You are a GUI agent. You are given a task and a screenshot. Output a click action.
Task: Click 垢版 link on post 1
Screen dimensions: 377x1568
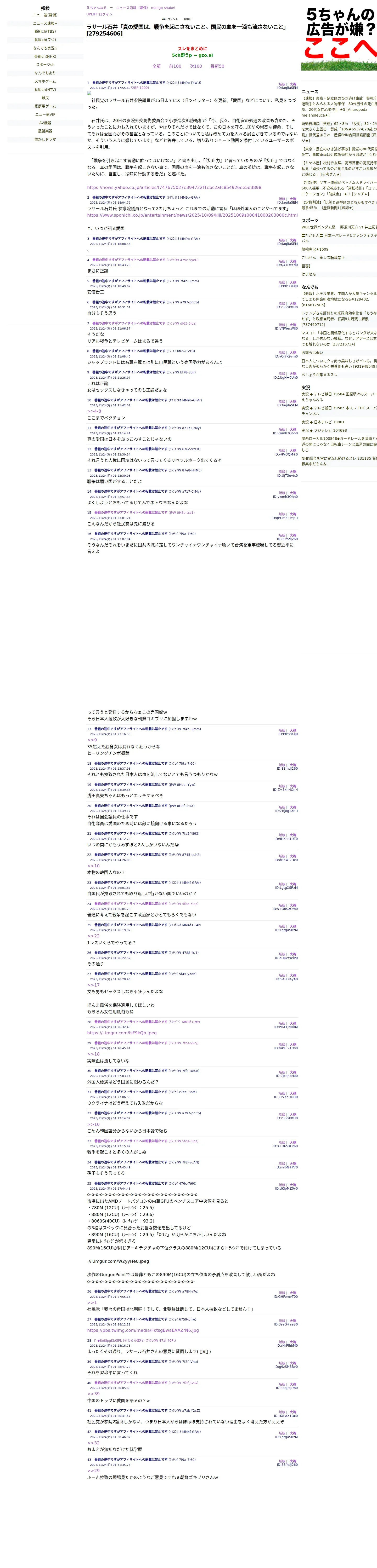pos(282,85)
